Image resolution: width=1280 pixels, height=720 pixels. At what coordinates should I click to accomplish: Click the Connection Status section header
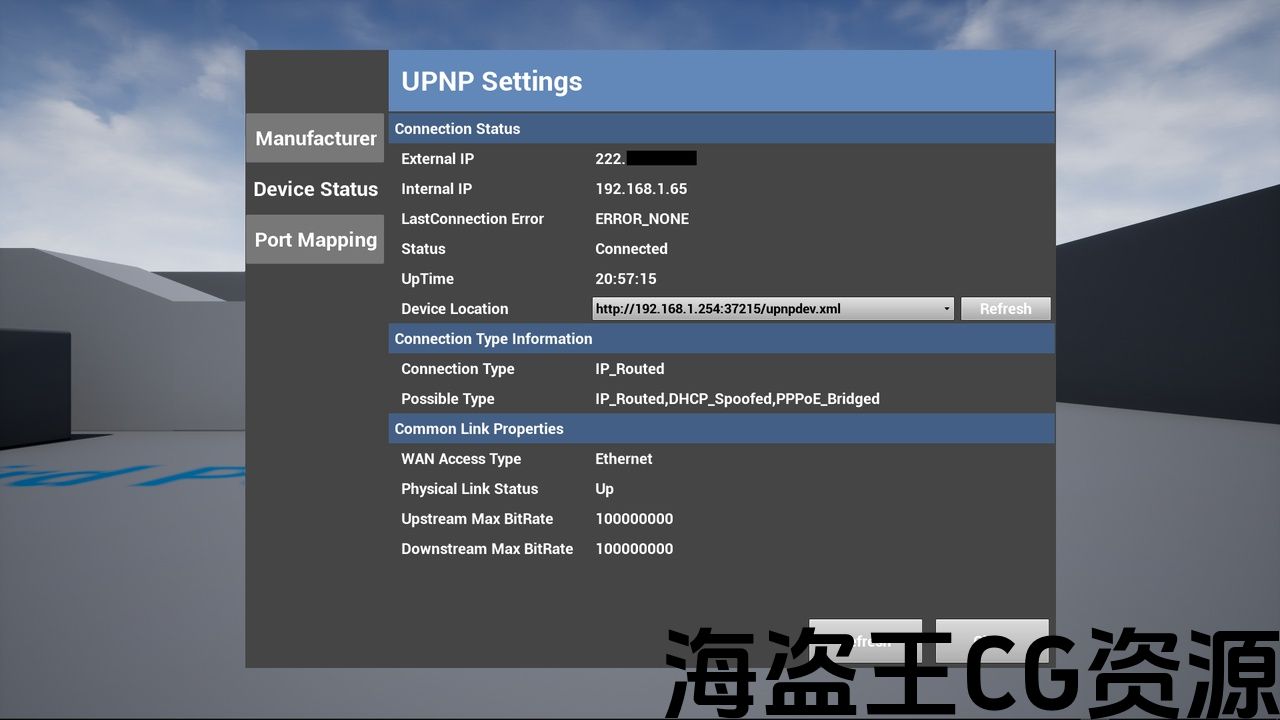pyautogui.click(x=720, y=129)
